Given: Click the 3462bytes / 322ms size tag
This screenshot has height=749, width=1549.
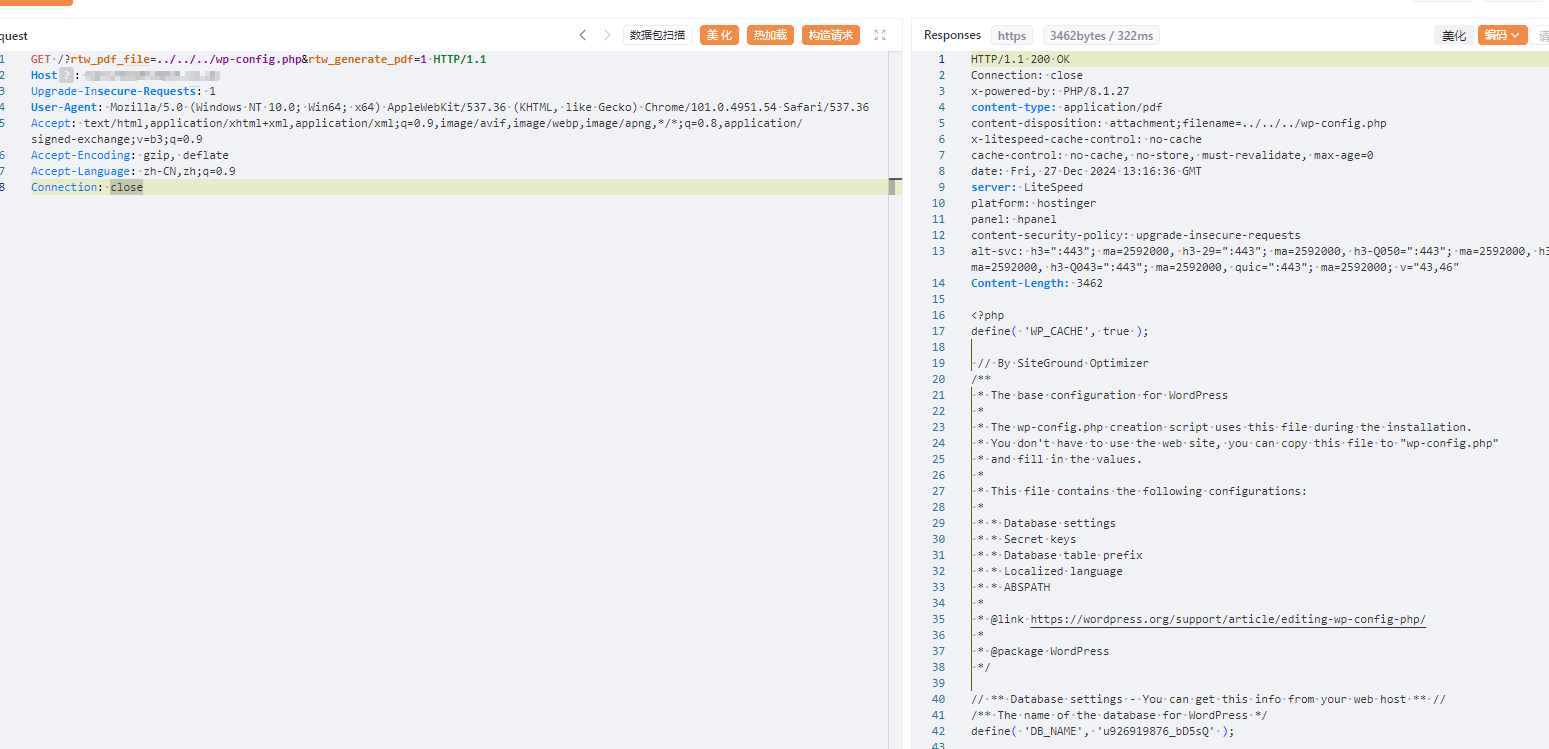Looking at the screenshot, I should [x=1101, y=35].
